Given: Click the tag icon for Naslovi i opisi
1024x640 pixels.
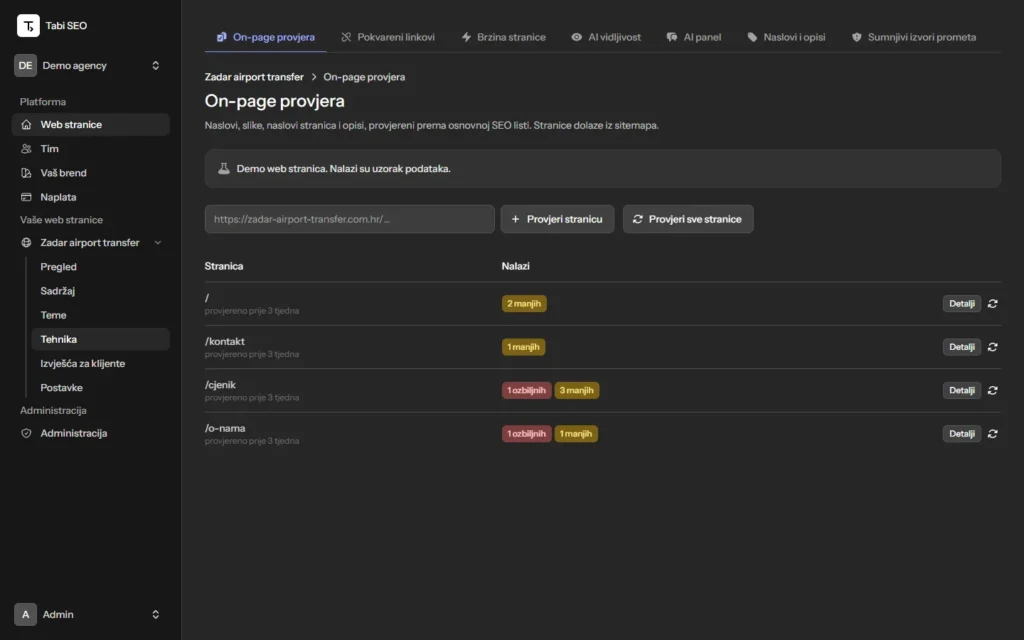Looking at the screenshot, I should (x=752, y=37).
